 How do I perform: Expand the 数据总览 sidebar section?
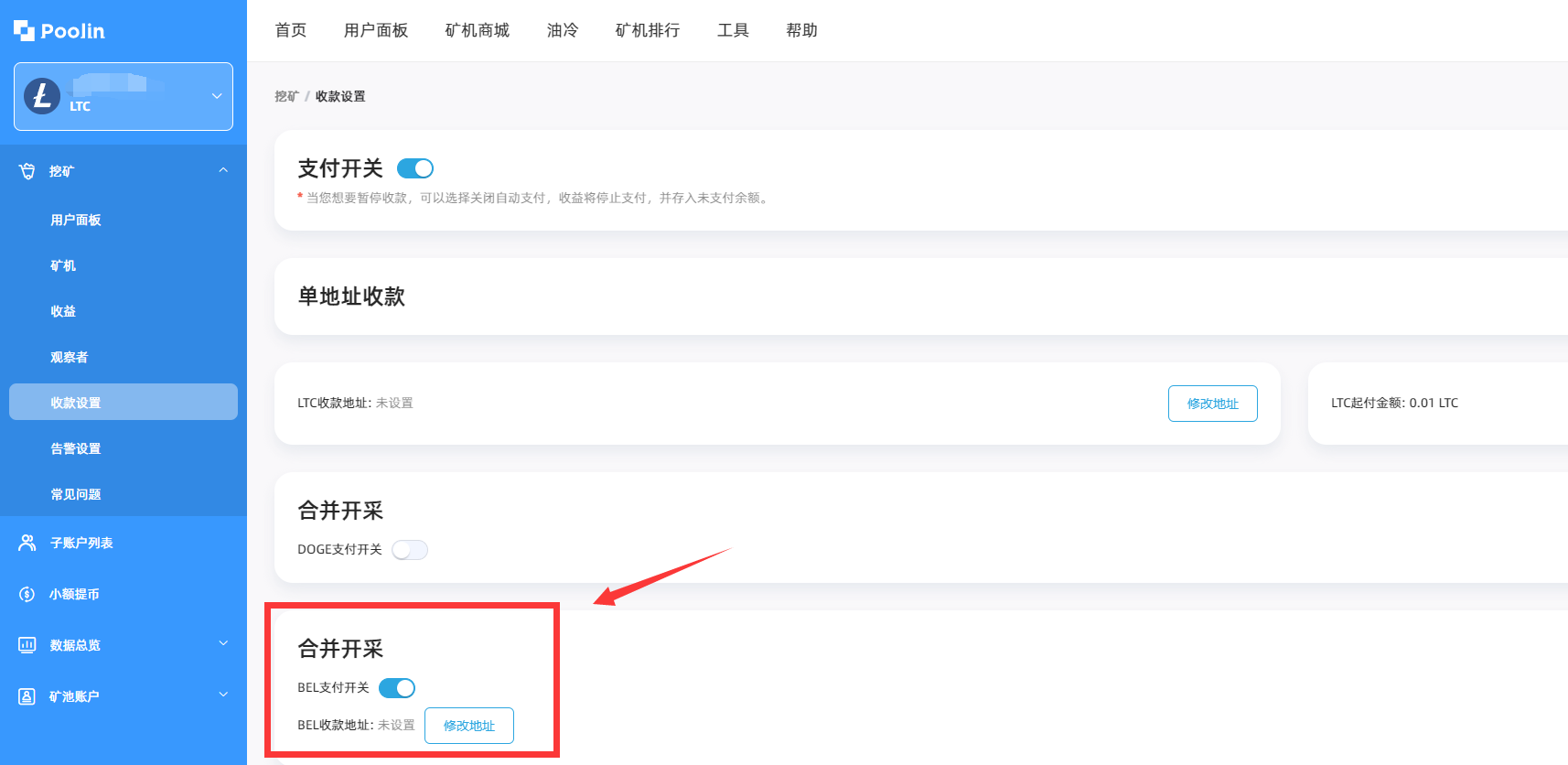pyautogui.click(x=223, y=644)
